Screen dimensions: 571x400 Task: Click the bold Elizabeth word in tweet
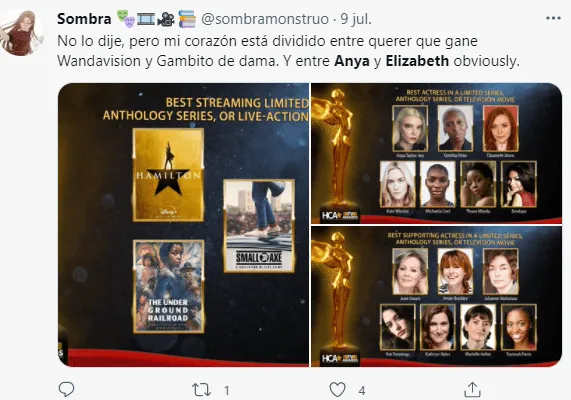tap(417, 61)
